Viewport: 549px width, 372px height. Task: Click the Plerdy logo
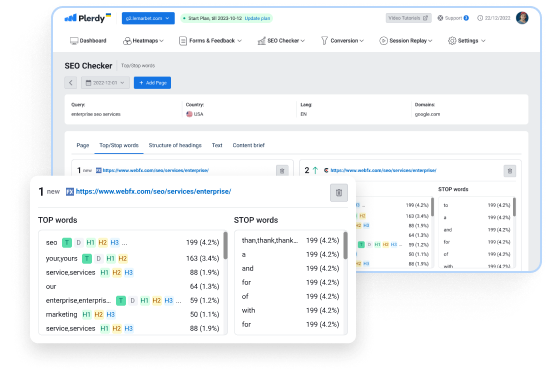point(88,18)
